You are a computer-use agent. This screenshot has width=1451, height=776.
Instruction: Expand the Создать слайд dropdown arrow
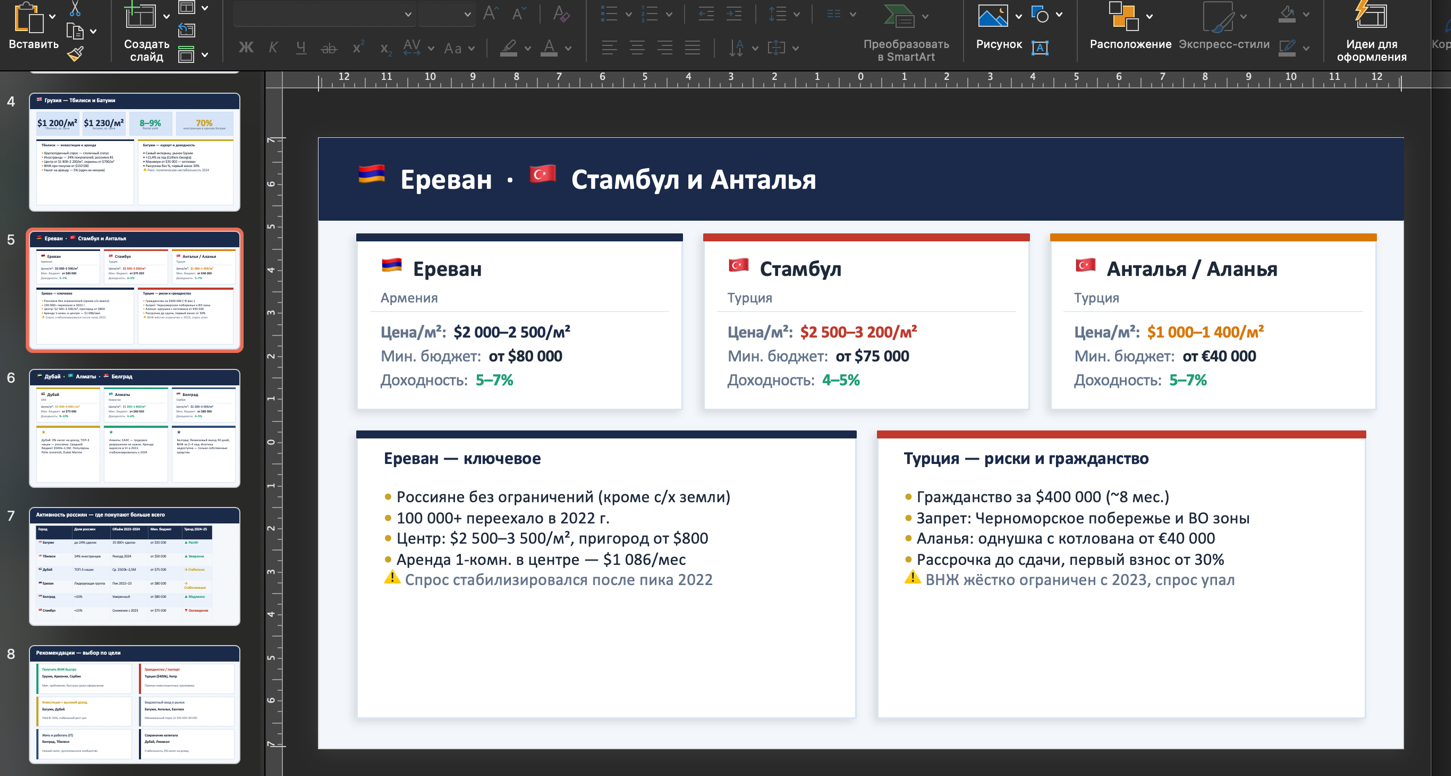coord(166,17)
